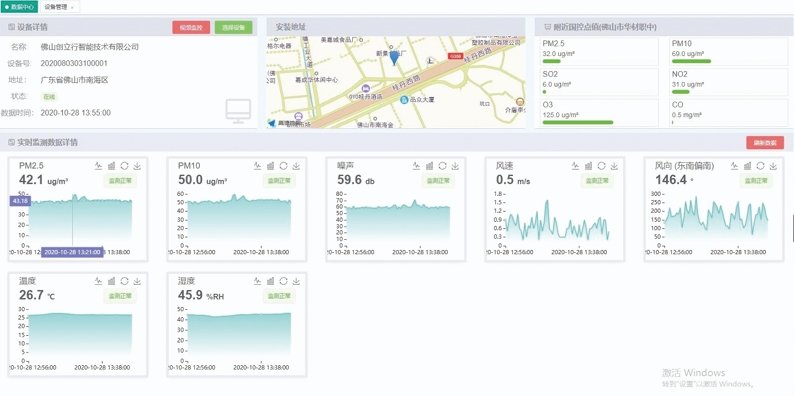Click the red 刷新数据 button
Screen dimensions: 794x396
[765, 143]
